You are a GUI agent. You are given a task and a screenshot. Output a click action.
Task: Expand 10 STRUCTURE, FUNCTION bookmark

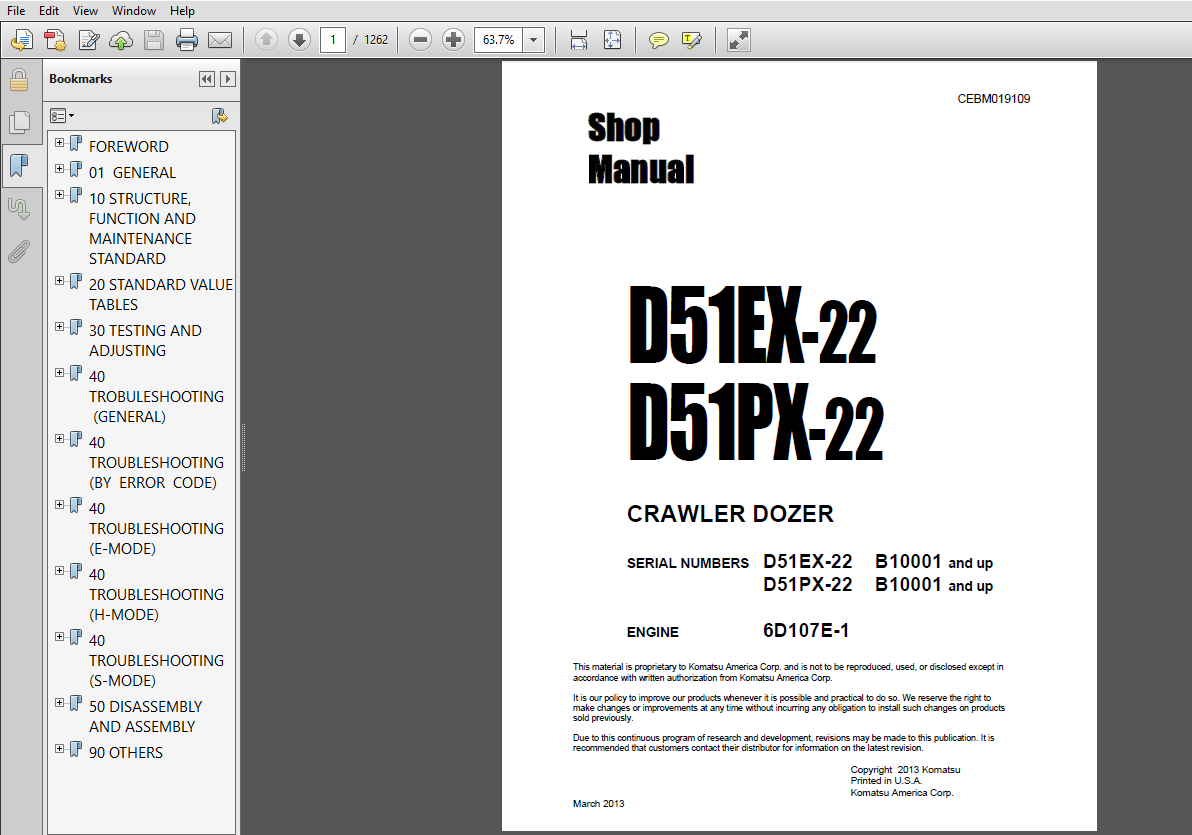click(x=59, y=195)
